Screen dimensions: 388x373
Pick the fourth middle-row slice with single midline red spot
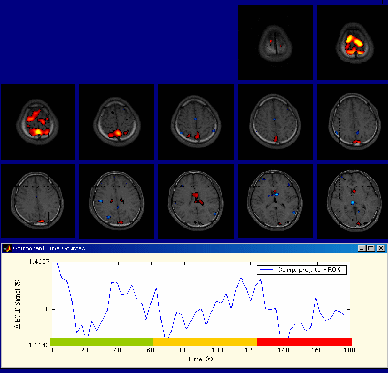(x=275, y=122)
